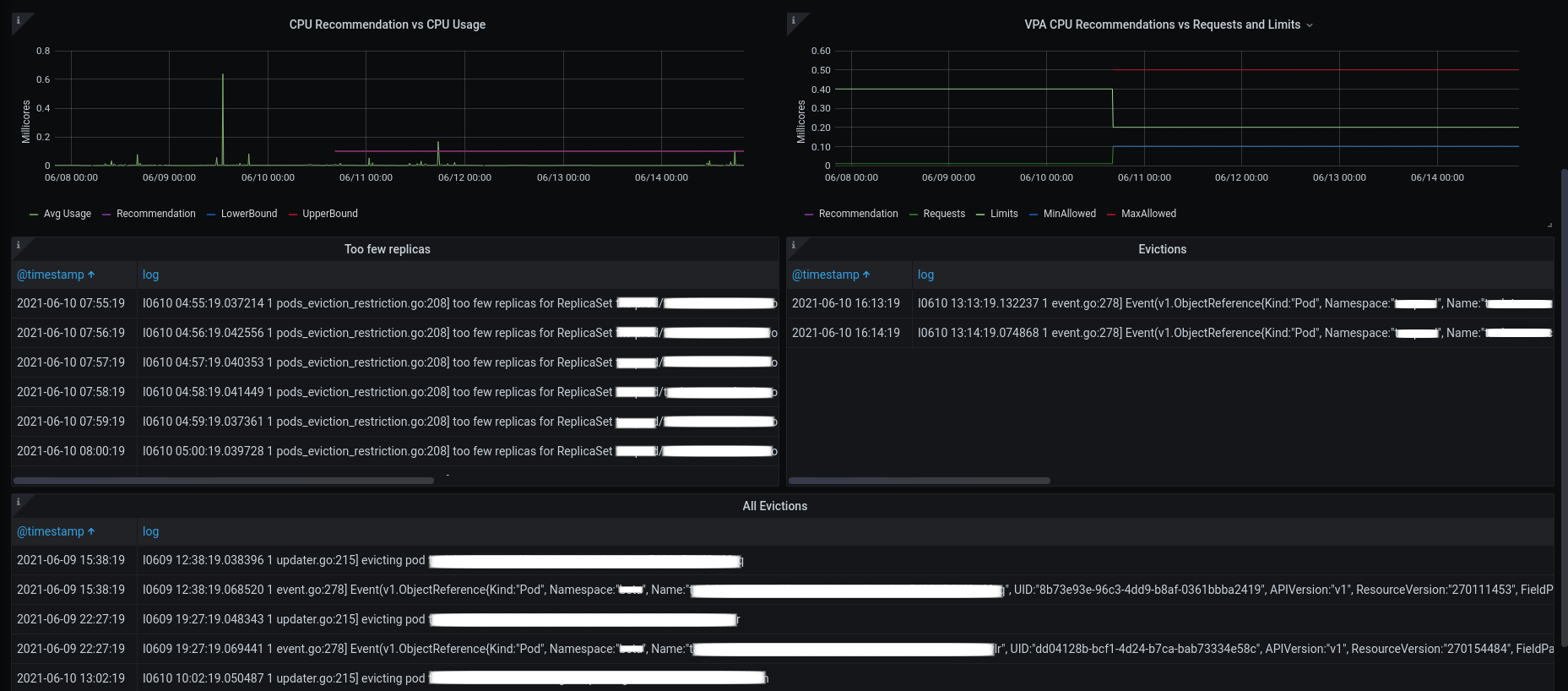Image resolution: width=1568 pixels, height=691 pixels.
Task: Open info icon on CPU Recommendation vs CPU Usage panel
Action: coord(19,20)
